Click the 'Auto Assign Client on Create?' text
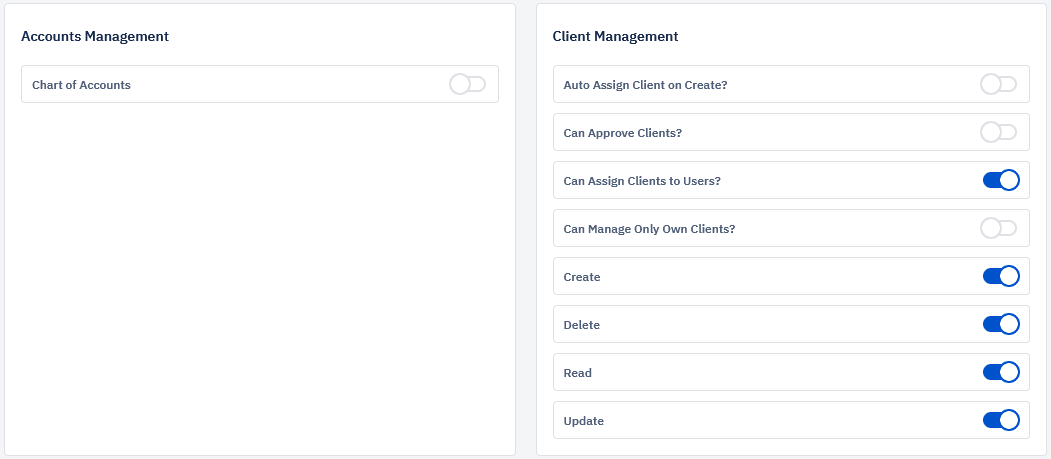 [645, 85]
